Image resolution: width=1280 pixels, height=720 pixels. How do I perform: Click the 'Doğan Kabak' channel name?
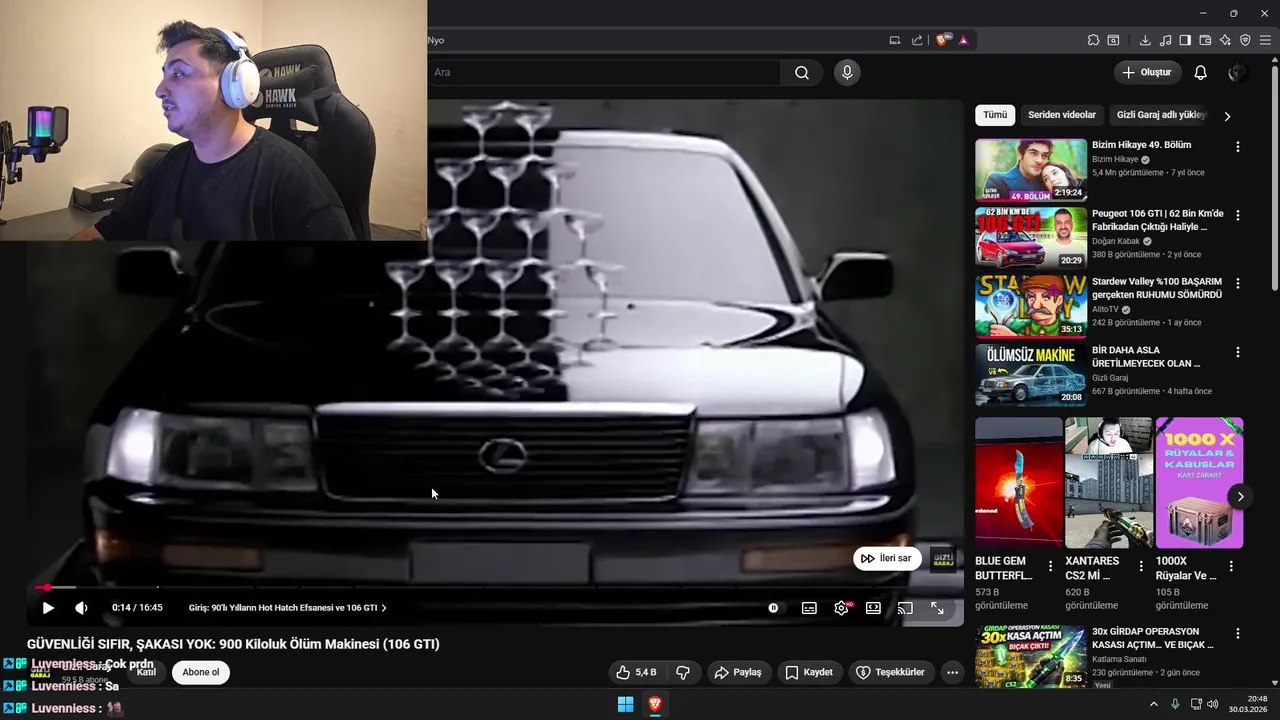1115,241
